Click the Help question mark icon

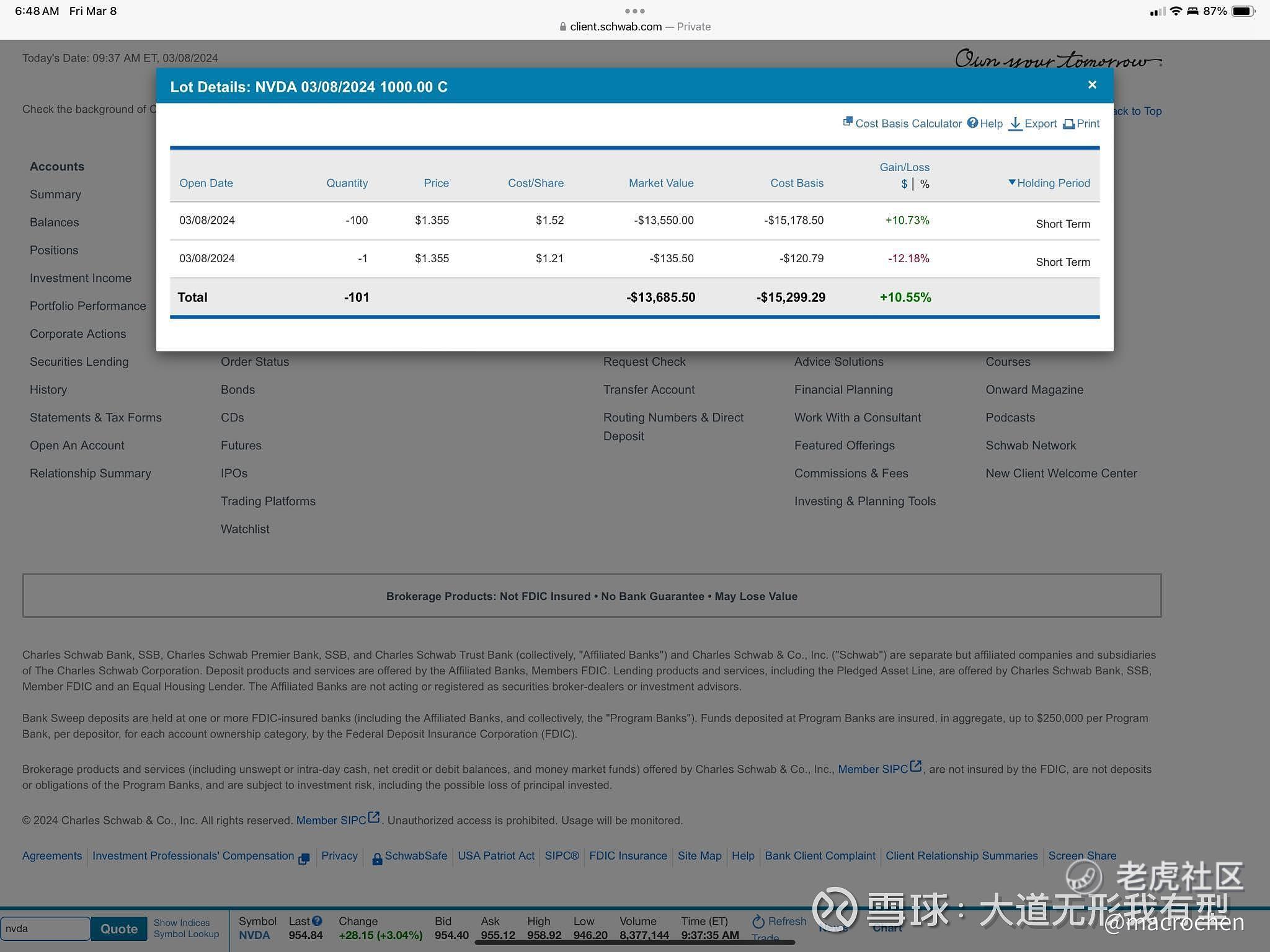(972, 123)
